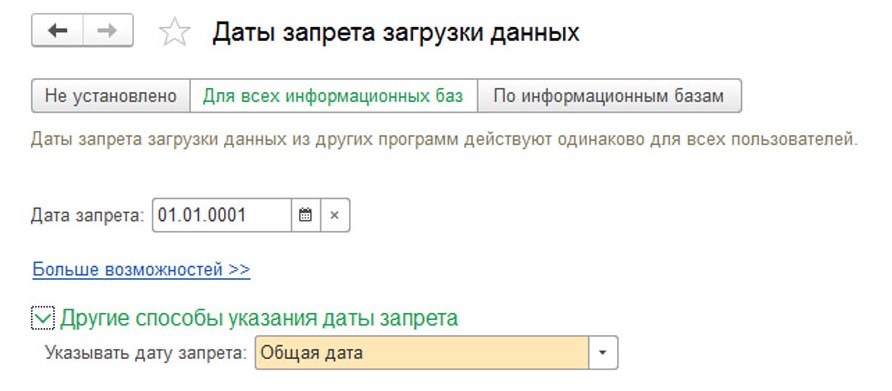Screen dimensions: 892x391
Task: Click the Даты запрета загрузки данных title
Action: (396, 32)
